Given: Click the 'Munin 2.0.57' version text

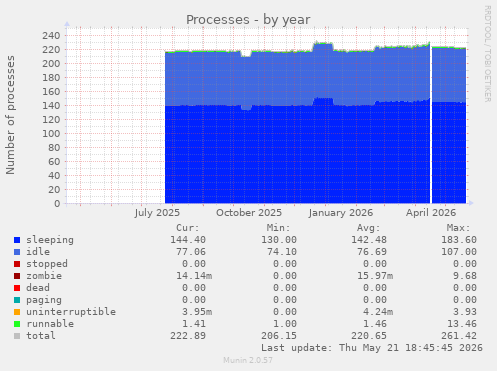Looking at the screenshot, I should pos(248,360).
